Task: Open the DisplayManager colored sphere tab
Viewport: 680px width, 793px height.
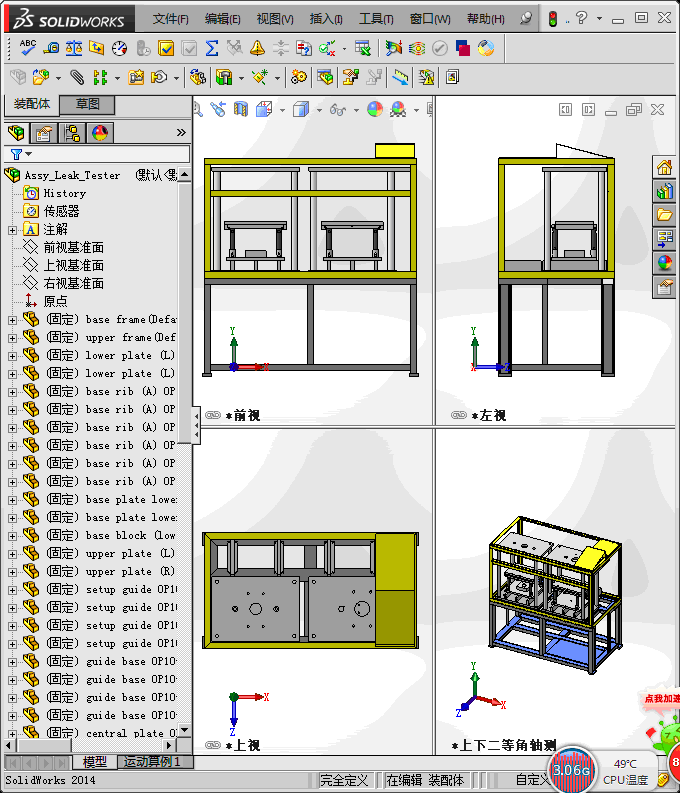Action: point(100,133)
